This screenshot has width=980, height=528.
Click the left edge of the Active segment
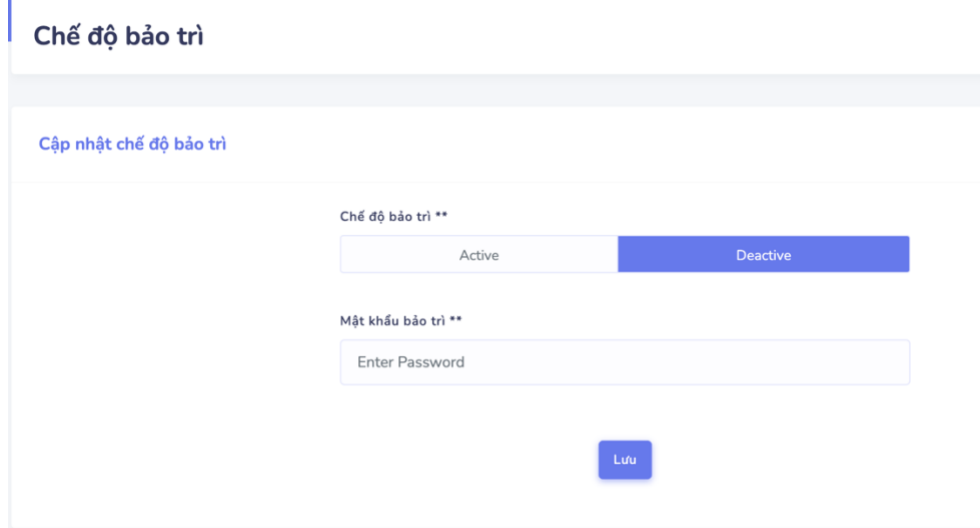347,255
